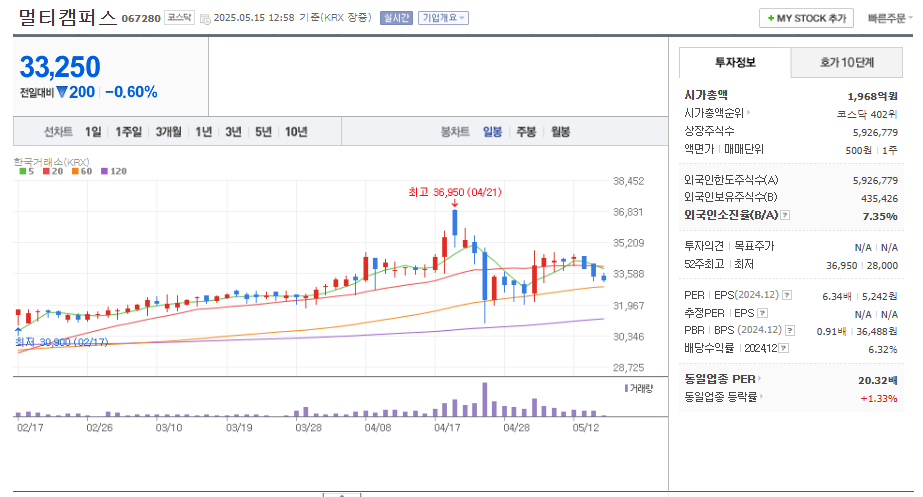
Task: Click the 외국인보유주식수(B) value 435,426
Action: tap(879, 198)
